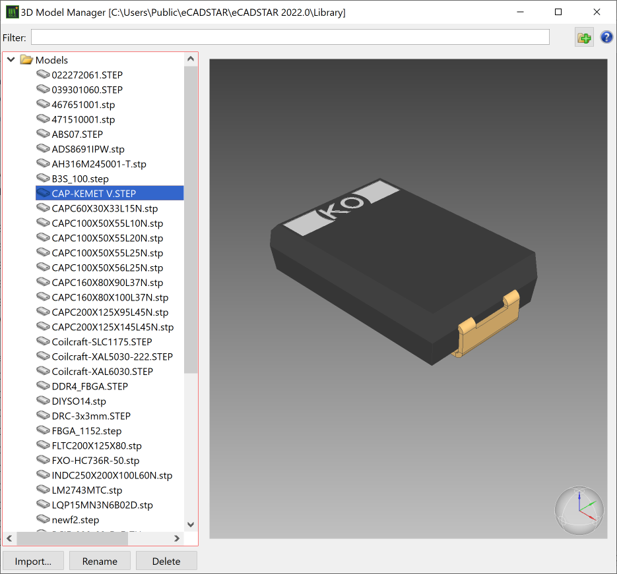Select DIYSO14.stp model

coord(79,401)
